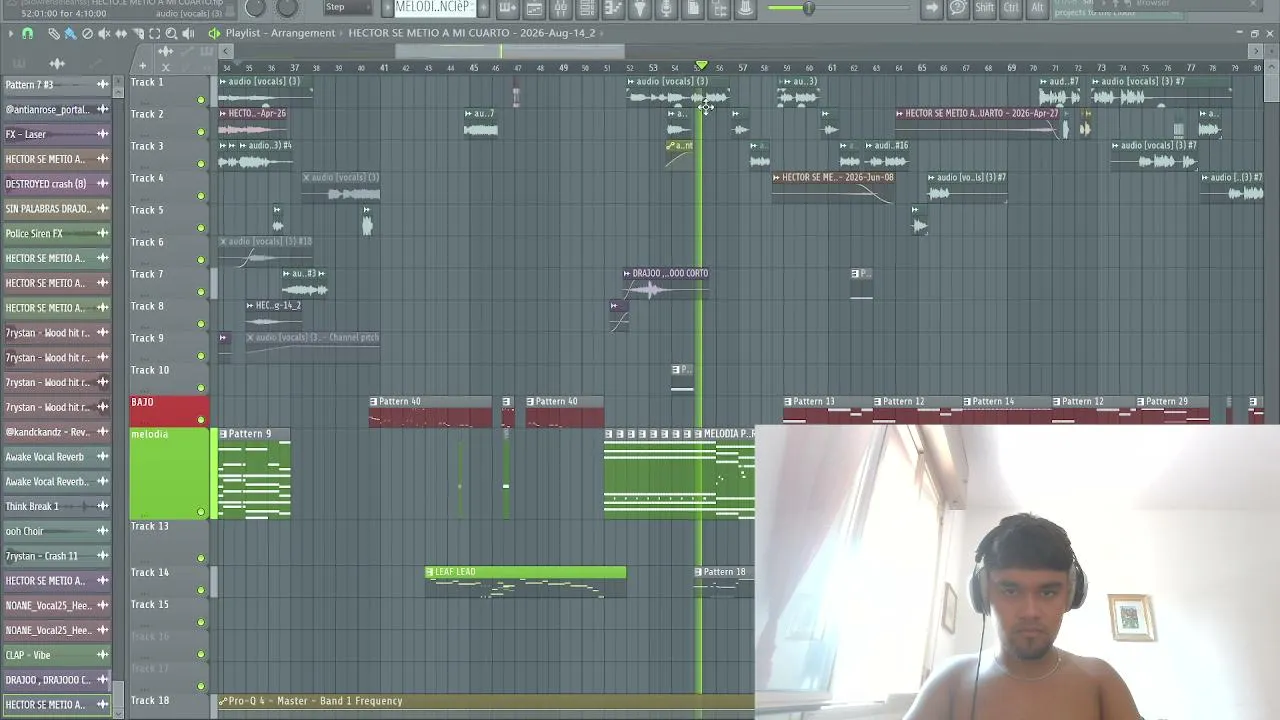Click the audio-clips filter icon above the picker

click(57, 64)
